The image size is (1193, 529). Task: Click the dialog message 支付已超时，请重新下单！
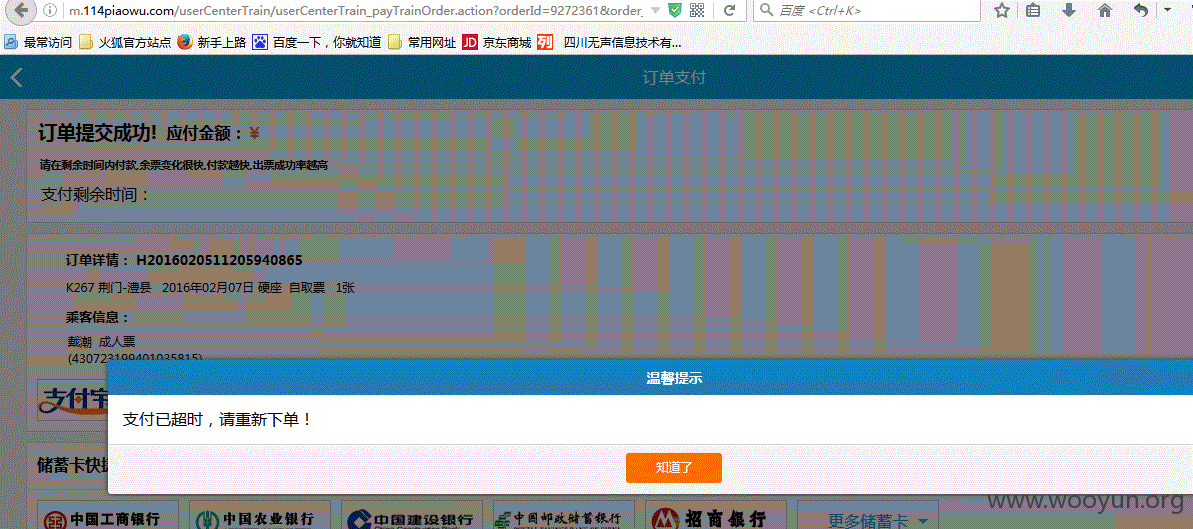coord(217,419)
